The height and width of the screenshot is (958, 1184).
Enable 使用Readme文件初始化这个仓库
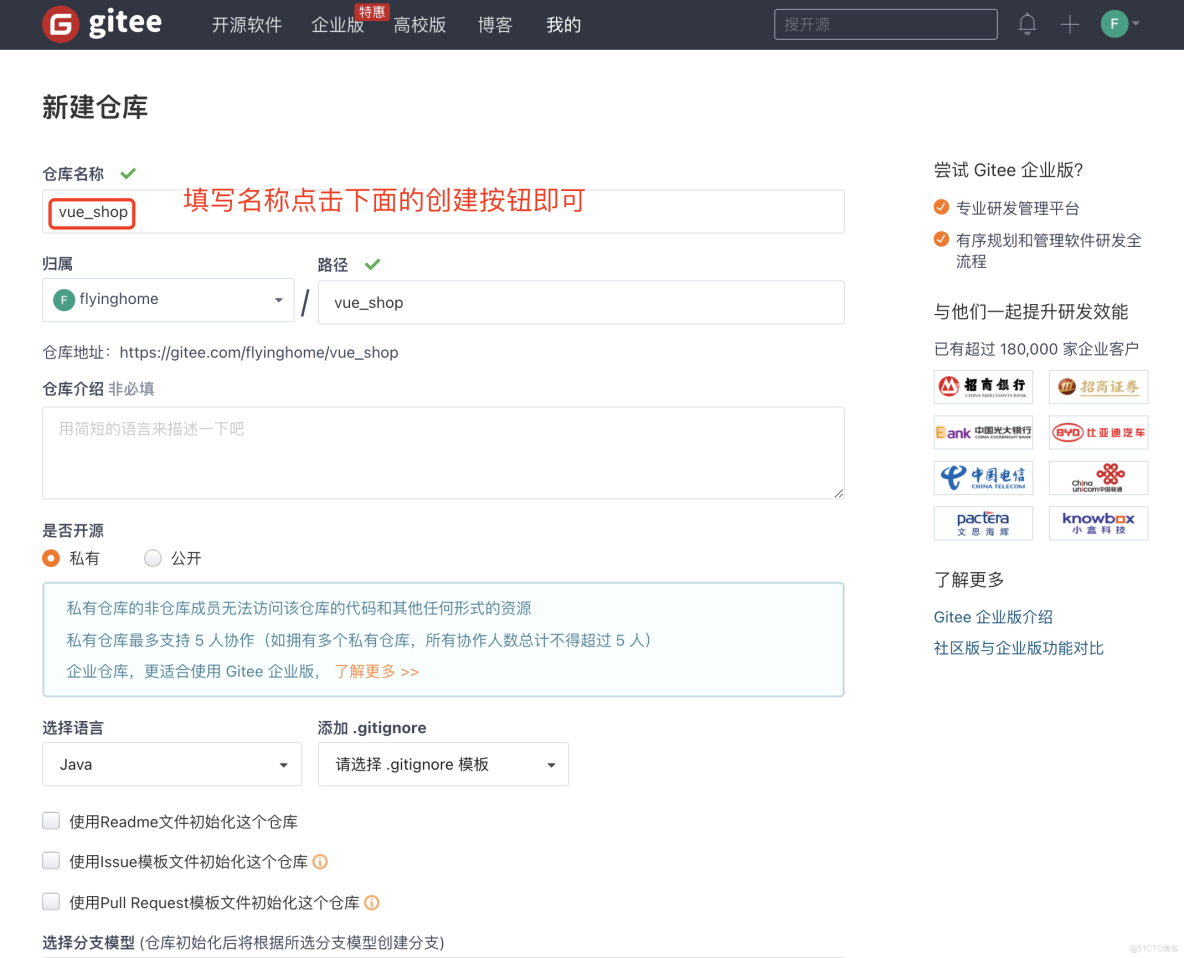pos(51,820)
